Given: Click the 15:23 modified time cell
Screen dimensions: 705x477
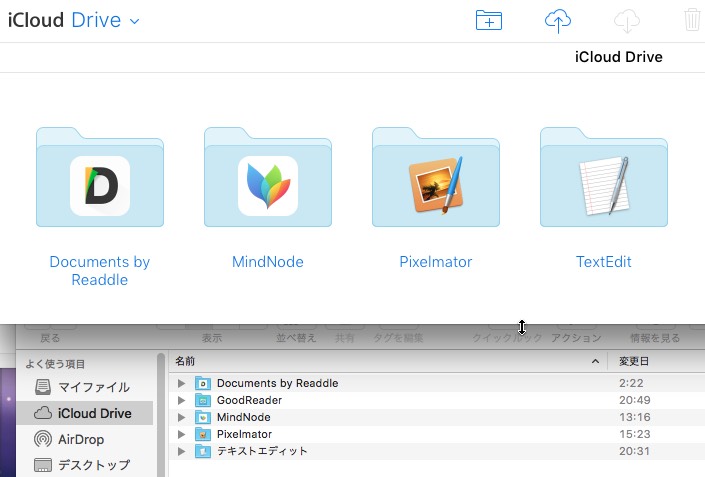Looking at the screenshot, I should coord(634,434).
